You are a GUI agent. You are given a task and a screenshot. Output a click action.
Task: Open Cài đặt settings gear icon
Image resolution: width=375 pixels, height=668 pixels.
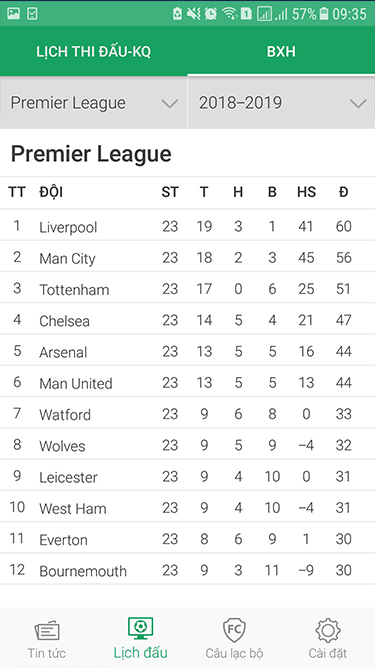328,631
